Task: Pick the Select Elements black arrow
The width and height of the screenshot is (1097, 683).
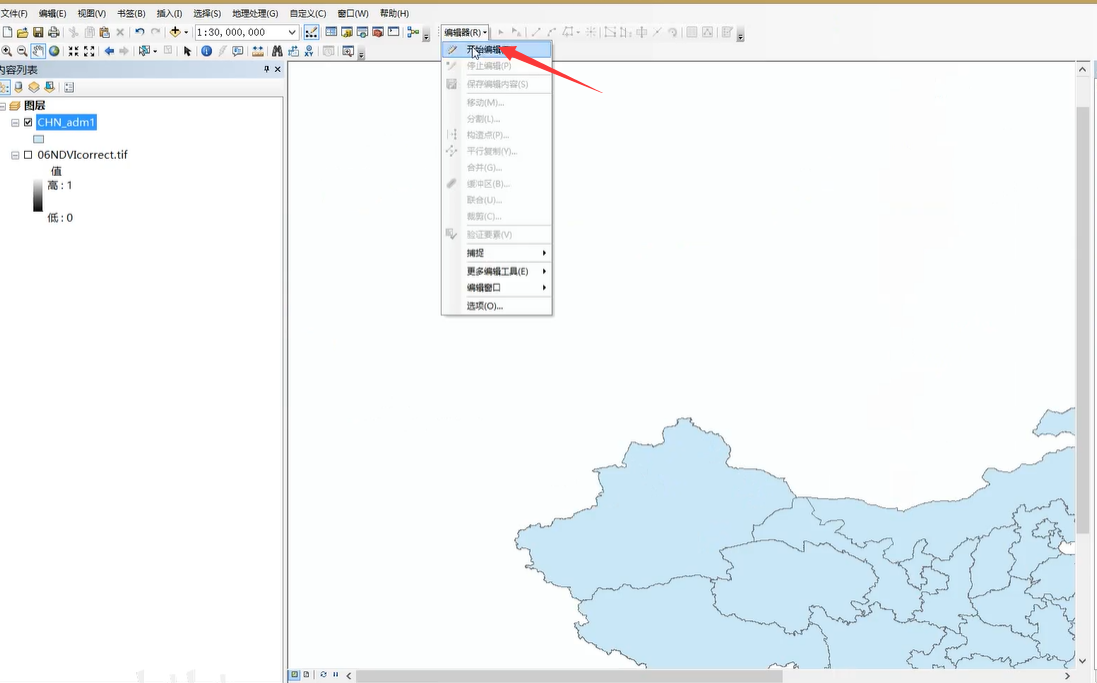Action: [187, 51]
